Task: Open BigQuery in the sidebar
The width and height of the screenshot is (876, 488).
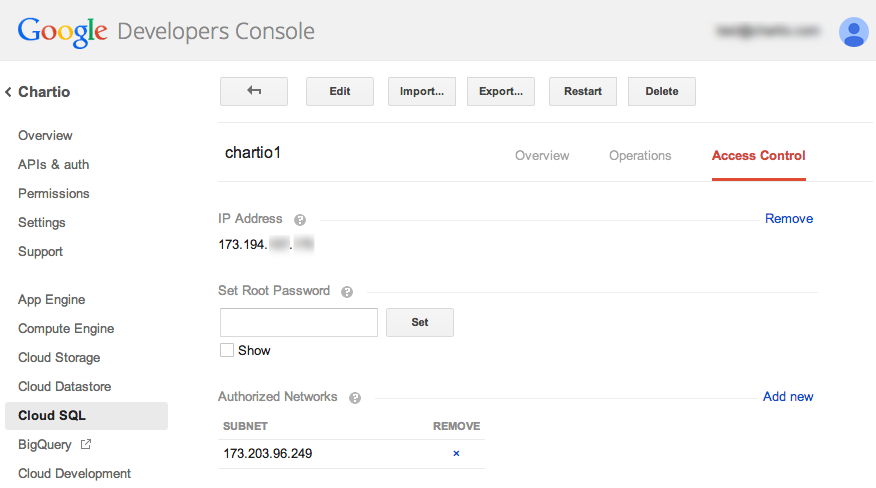Action: (x=45, y=445)
